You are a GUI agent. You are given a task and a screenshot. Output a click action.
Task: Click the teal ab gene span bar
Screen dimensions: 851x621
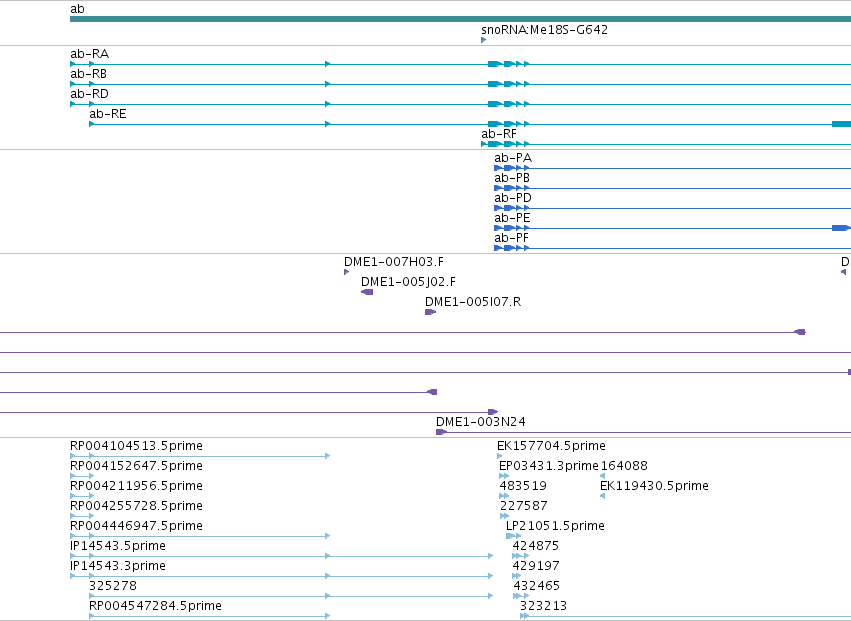click(x=460, y=19)
